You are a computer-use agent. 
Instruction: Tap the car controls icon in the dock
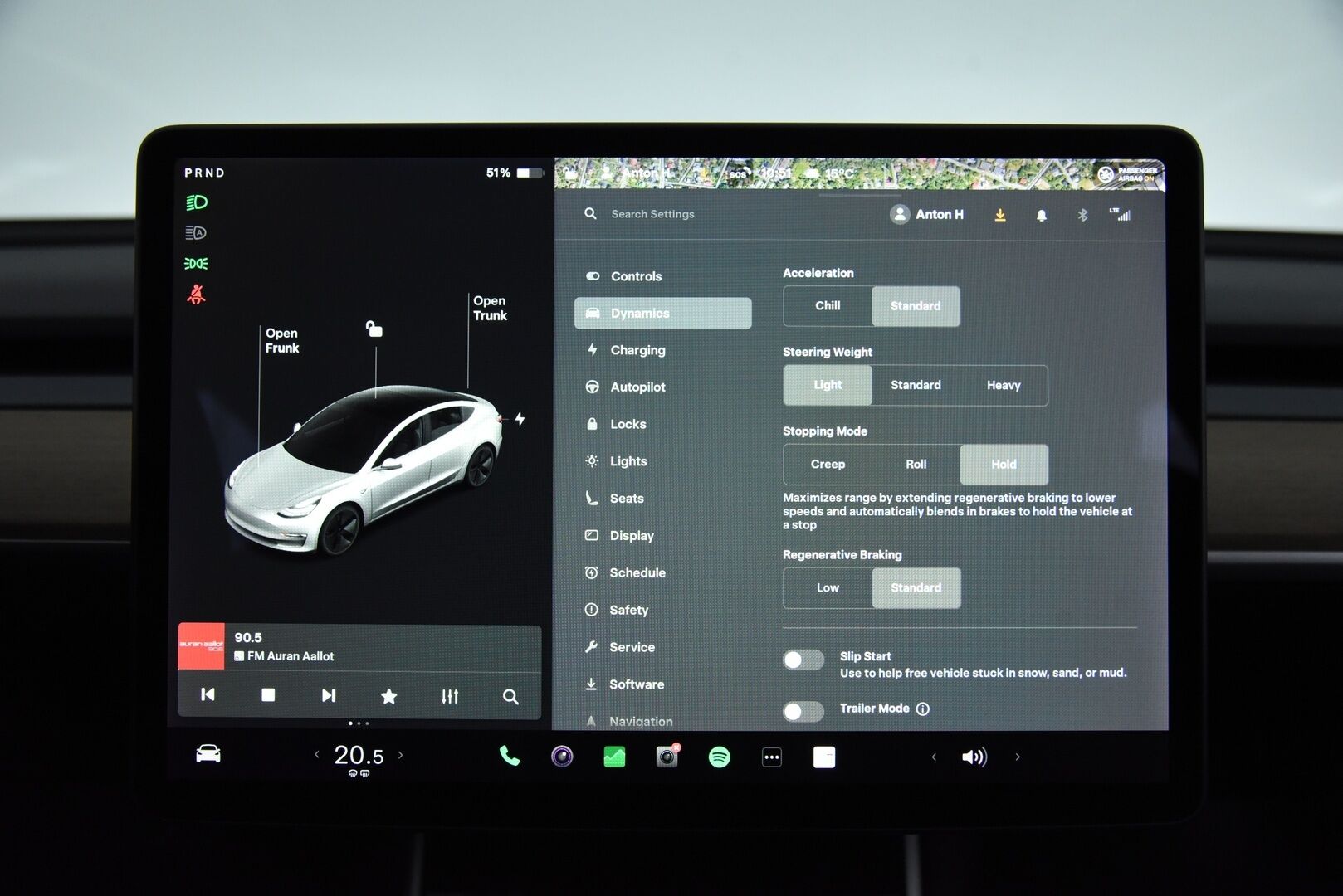(x=208, y=753)
